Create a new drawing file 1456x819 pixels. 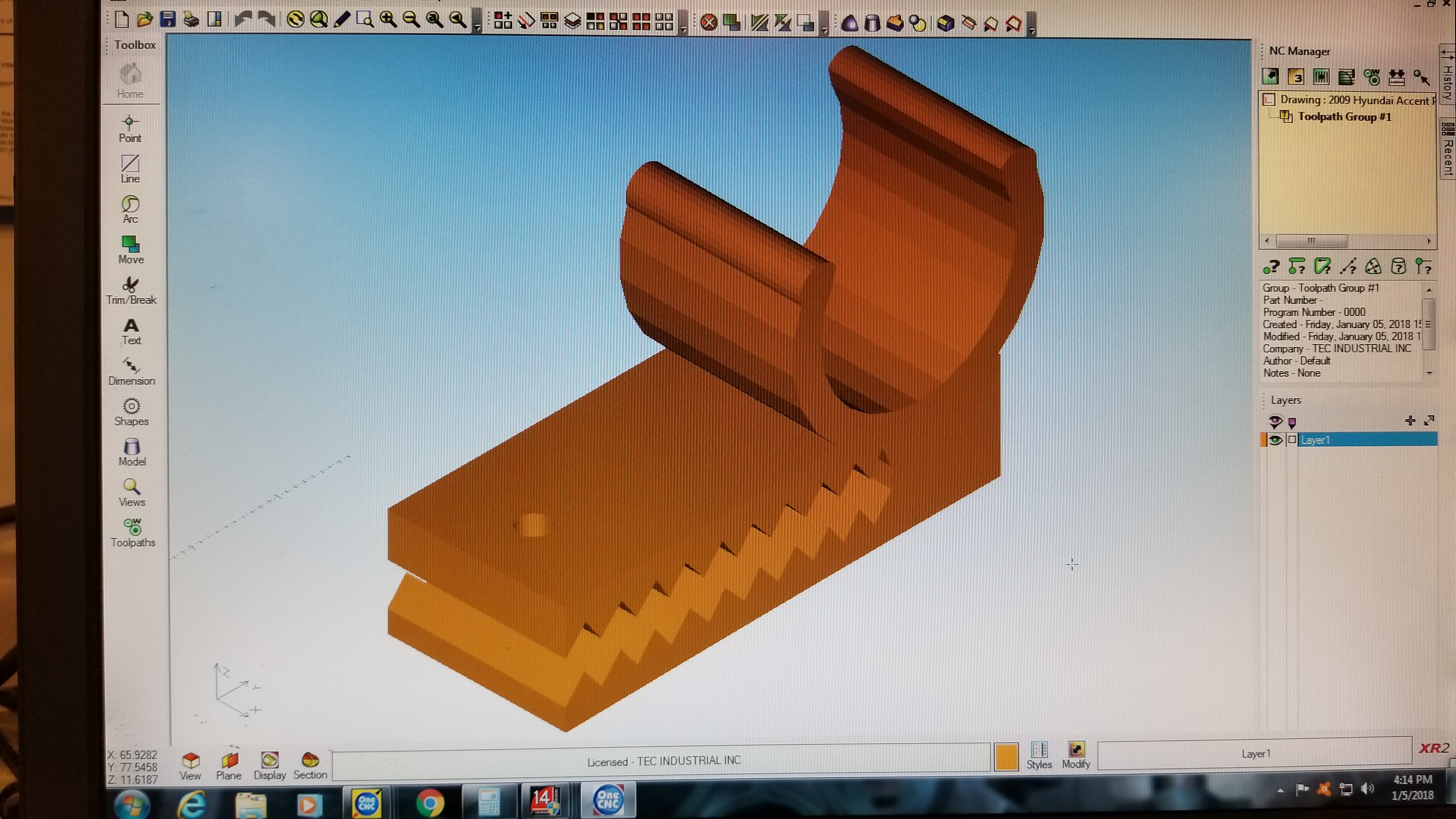(x=122, y=19)
